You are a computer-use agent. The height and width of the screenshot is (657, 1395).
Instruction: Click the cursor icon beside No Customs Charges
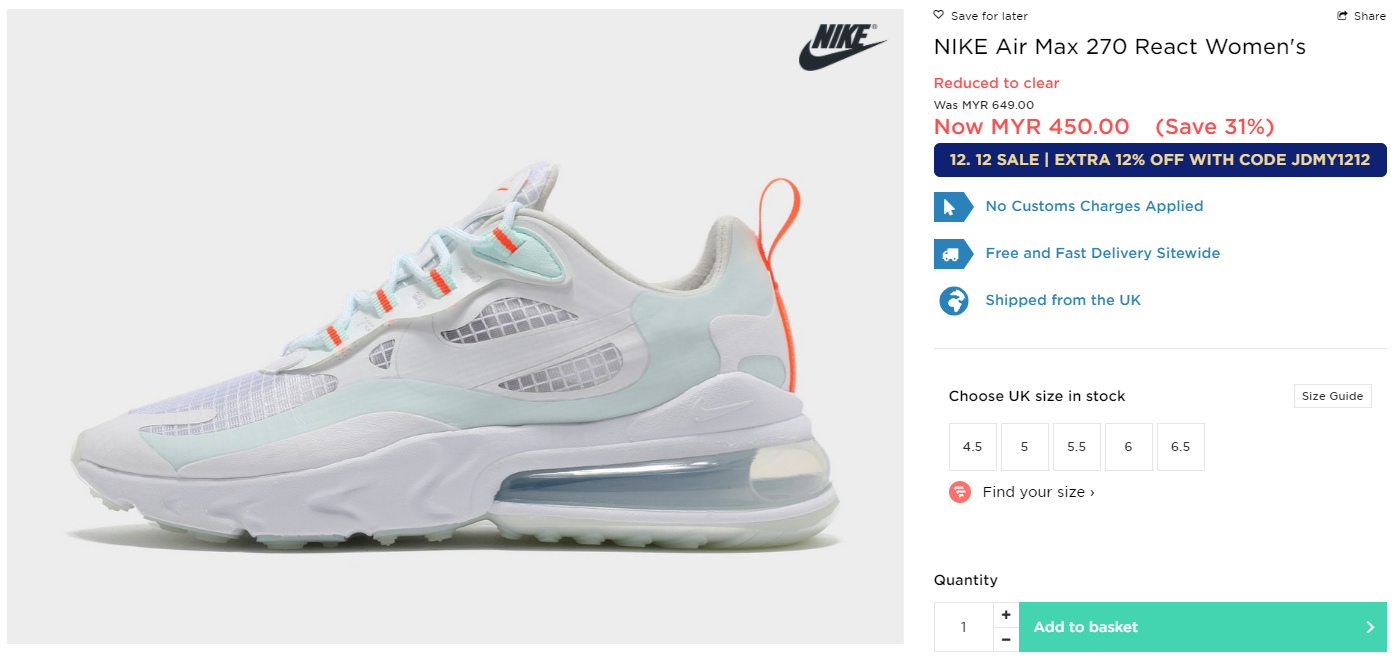tap(953, 207)
